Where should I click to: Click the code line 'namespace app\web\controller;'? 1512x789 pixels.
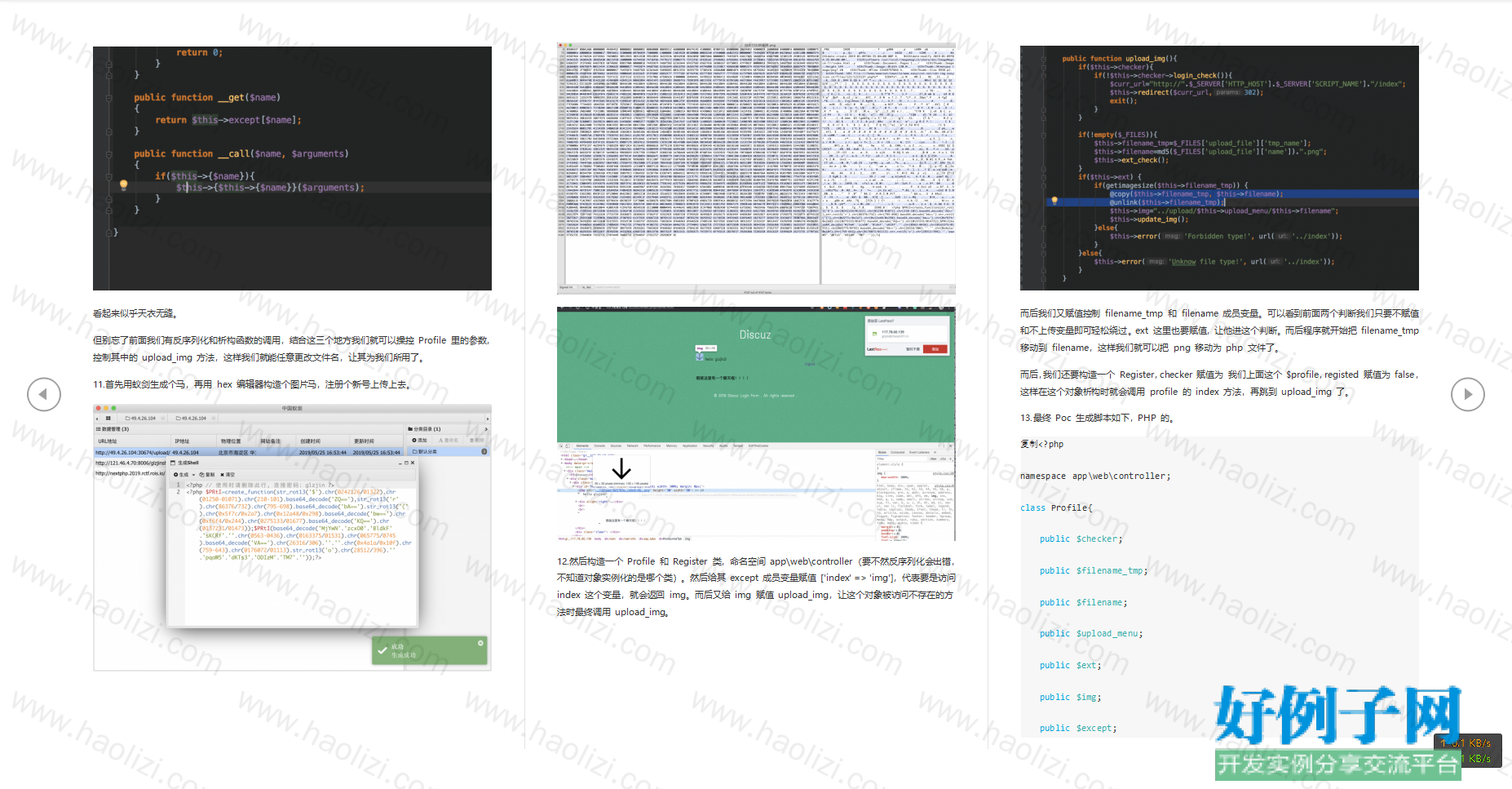[x=1095, y=476]
